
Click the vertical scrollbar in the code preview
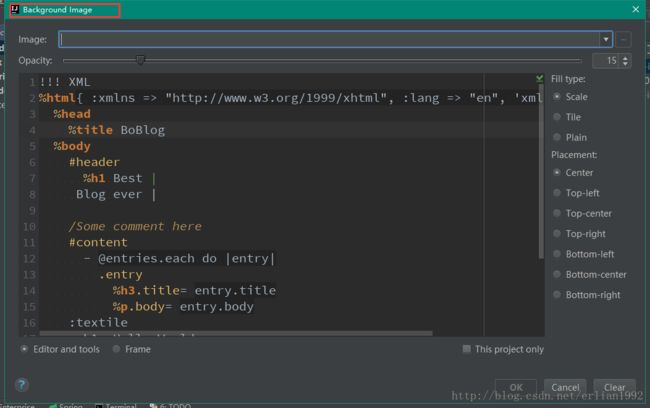(x=541, y=170)
